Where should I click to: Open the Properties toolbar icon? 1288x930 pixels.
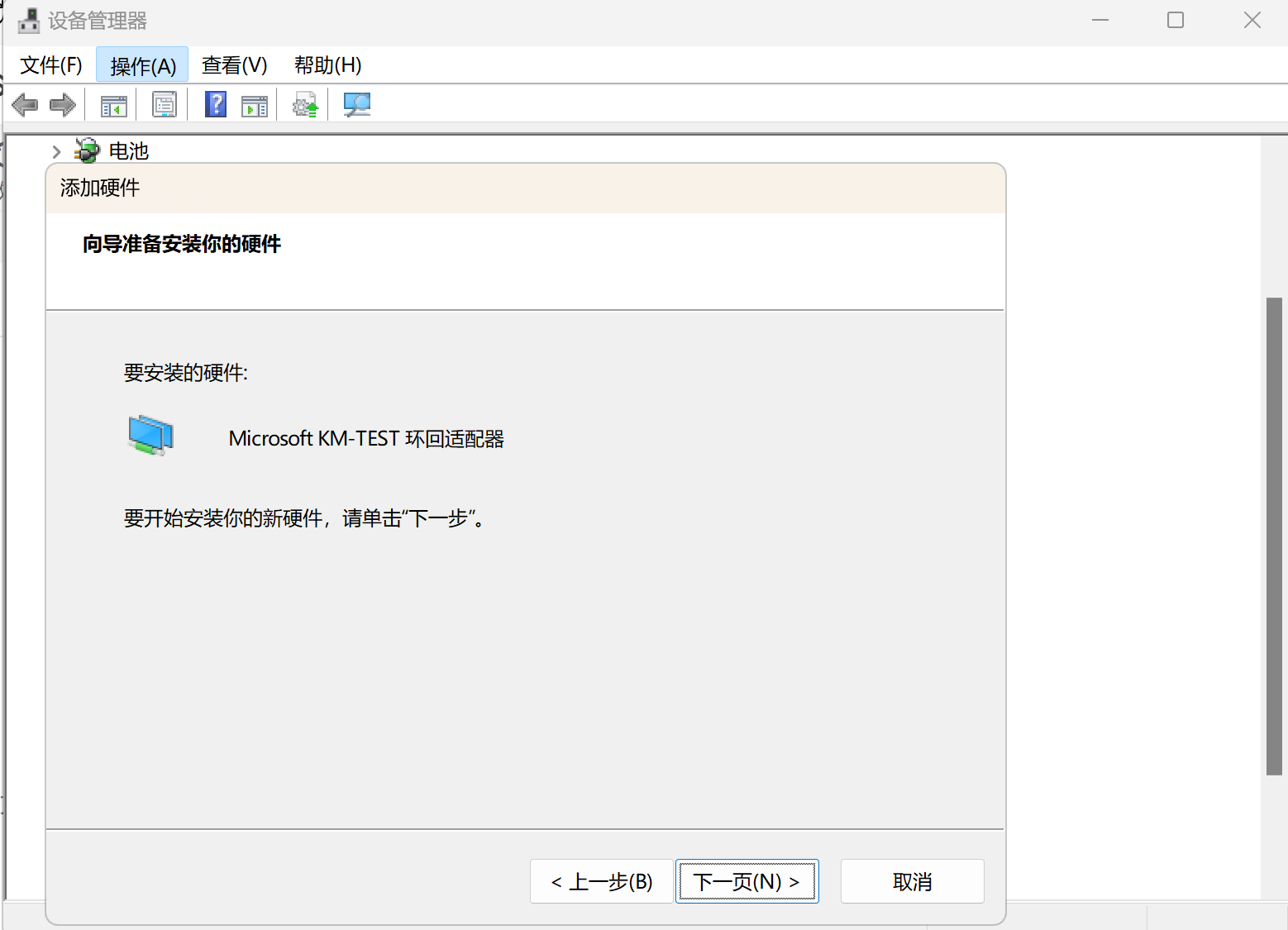(x=165, y=105)
